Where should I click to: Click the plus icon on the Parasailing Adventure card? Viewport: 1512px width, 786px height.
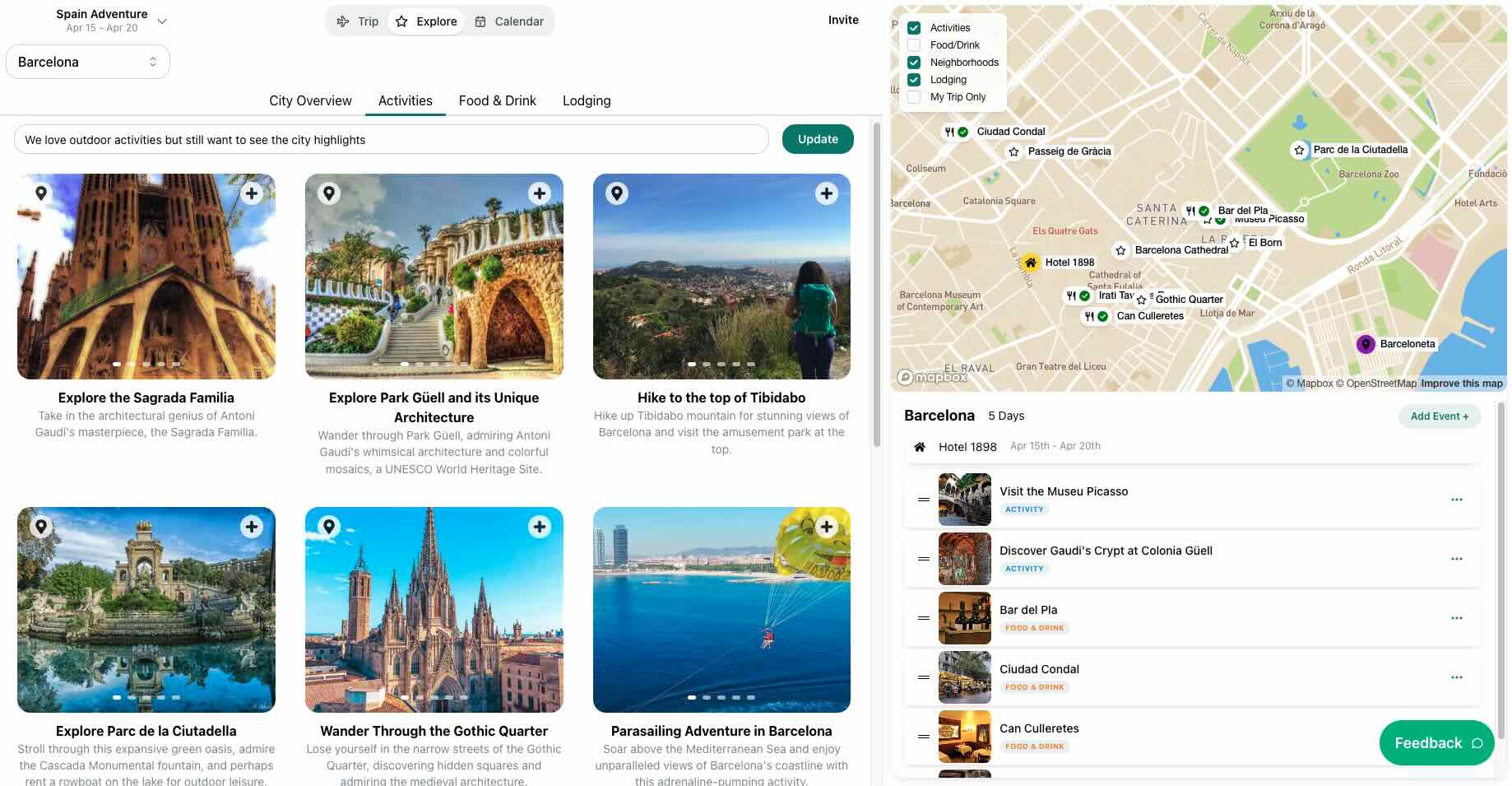(x=827, y=526)
